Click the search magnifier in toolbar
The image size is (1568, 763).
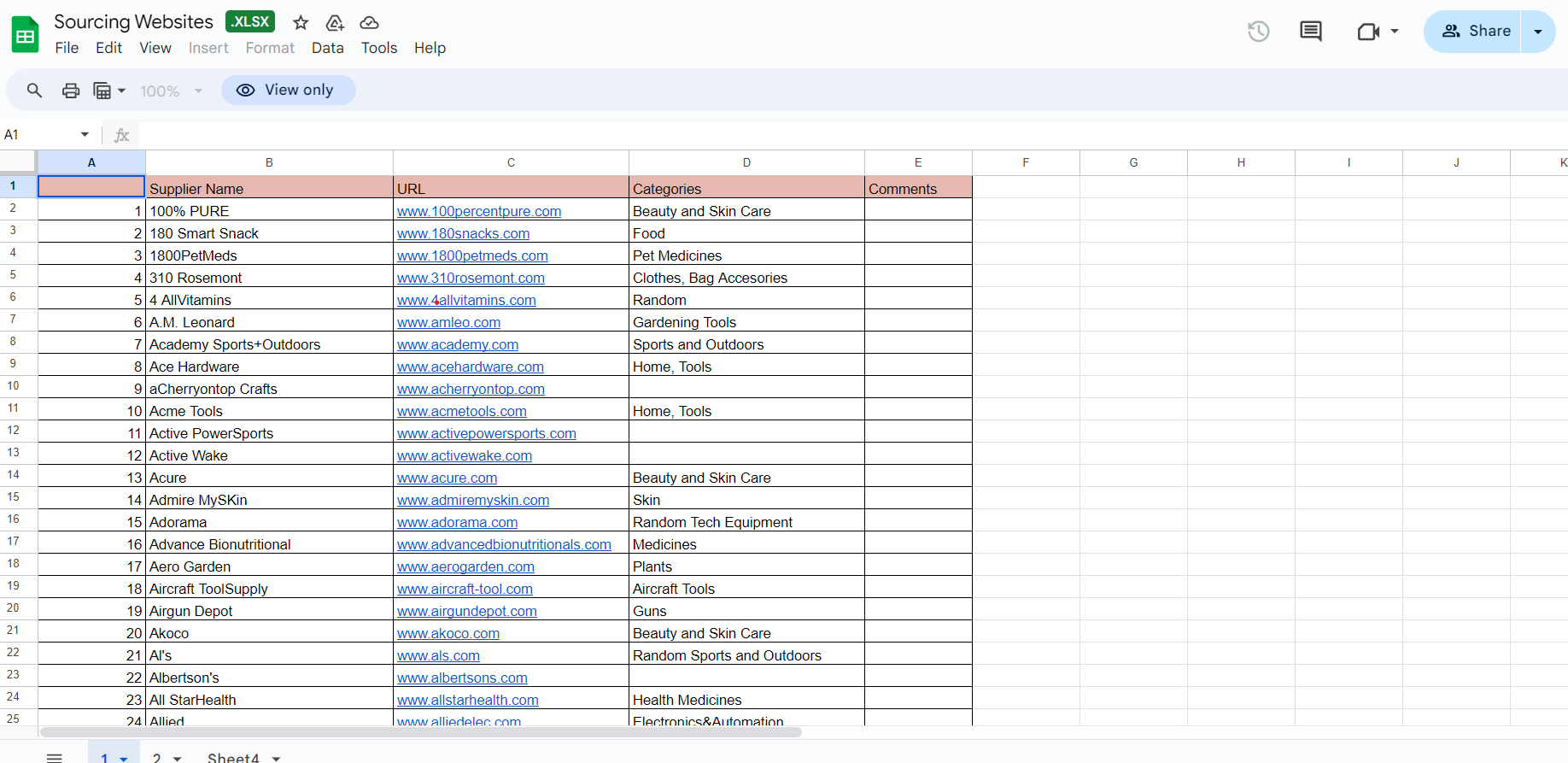[34, 91]
